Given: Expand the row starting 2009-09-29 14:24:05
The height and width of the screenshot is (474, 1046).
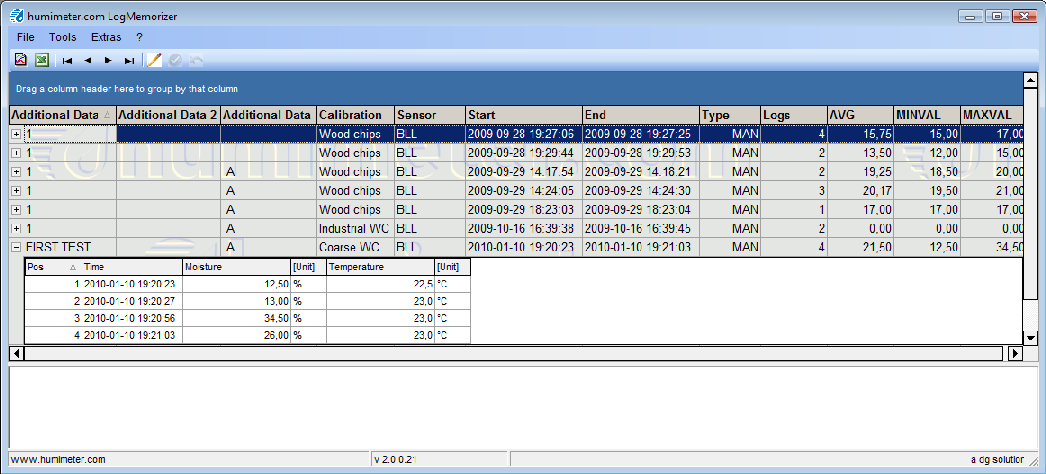Looking at the screenshot, I should [16, 191].
